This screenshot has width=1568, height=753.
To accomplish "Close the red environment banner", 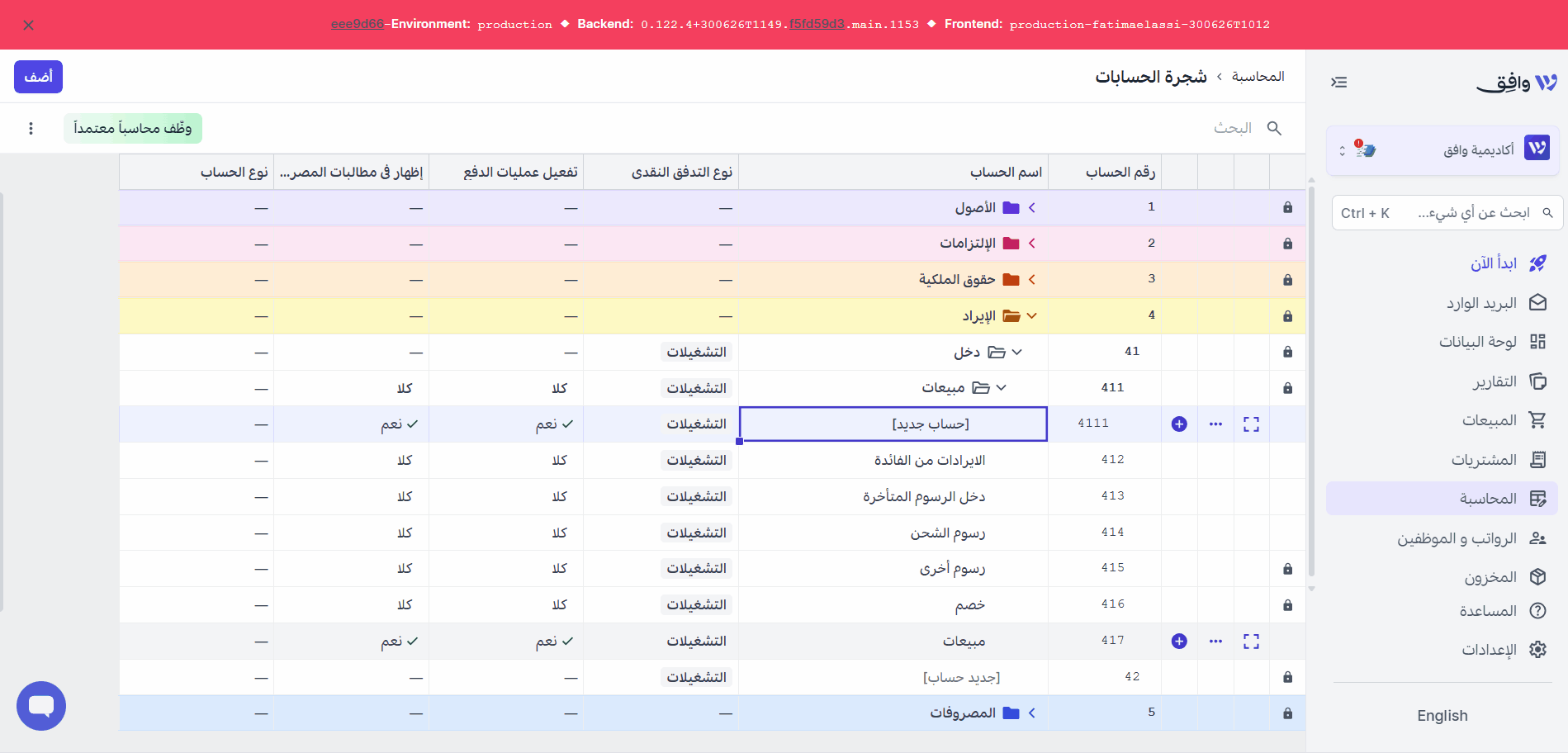I will click(x=29, y=26).
